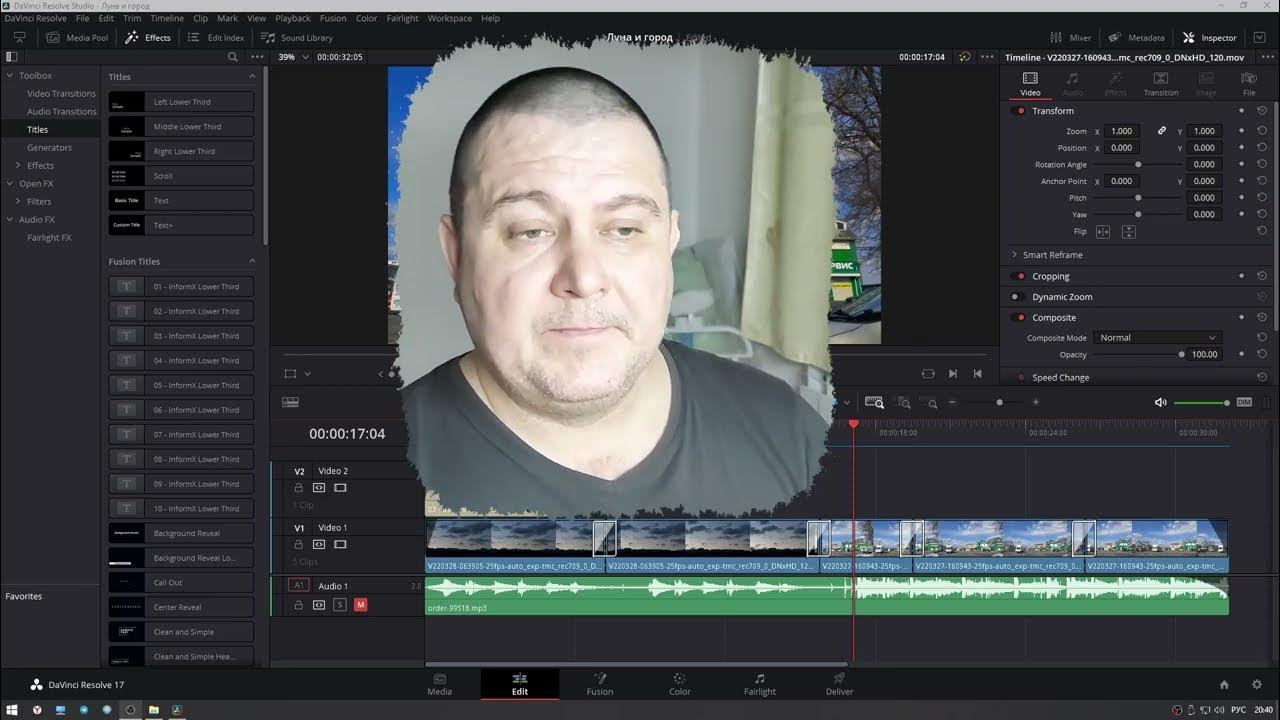This screenshot has height=720, width=1280.
Task: Open the File inspector tab
Action: [1249, 84]
